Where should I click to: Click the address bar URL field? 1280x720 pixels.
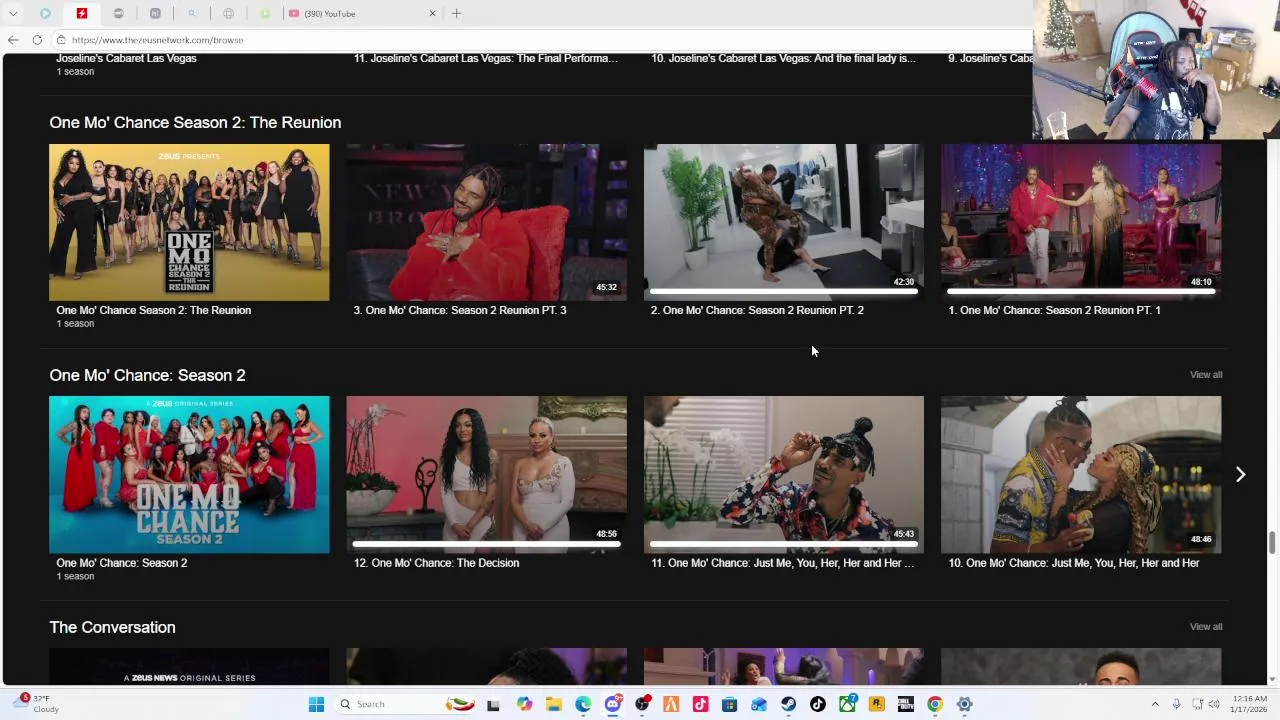coord(540,40)
